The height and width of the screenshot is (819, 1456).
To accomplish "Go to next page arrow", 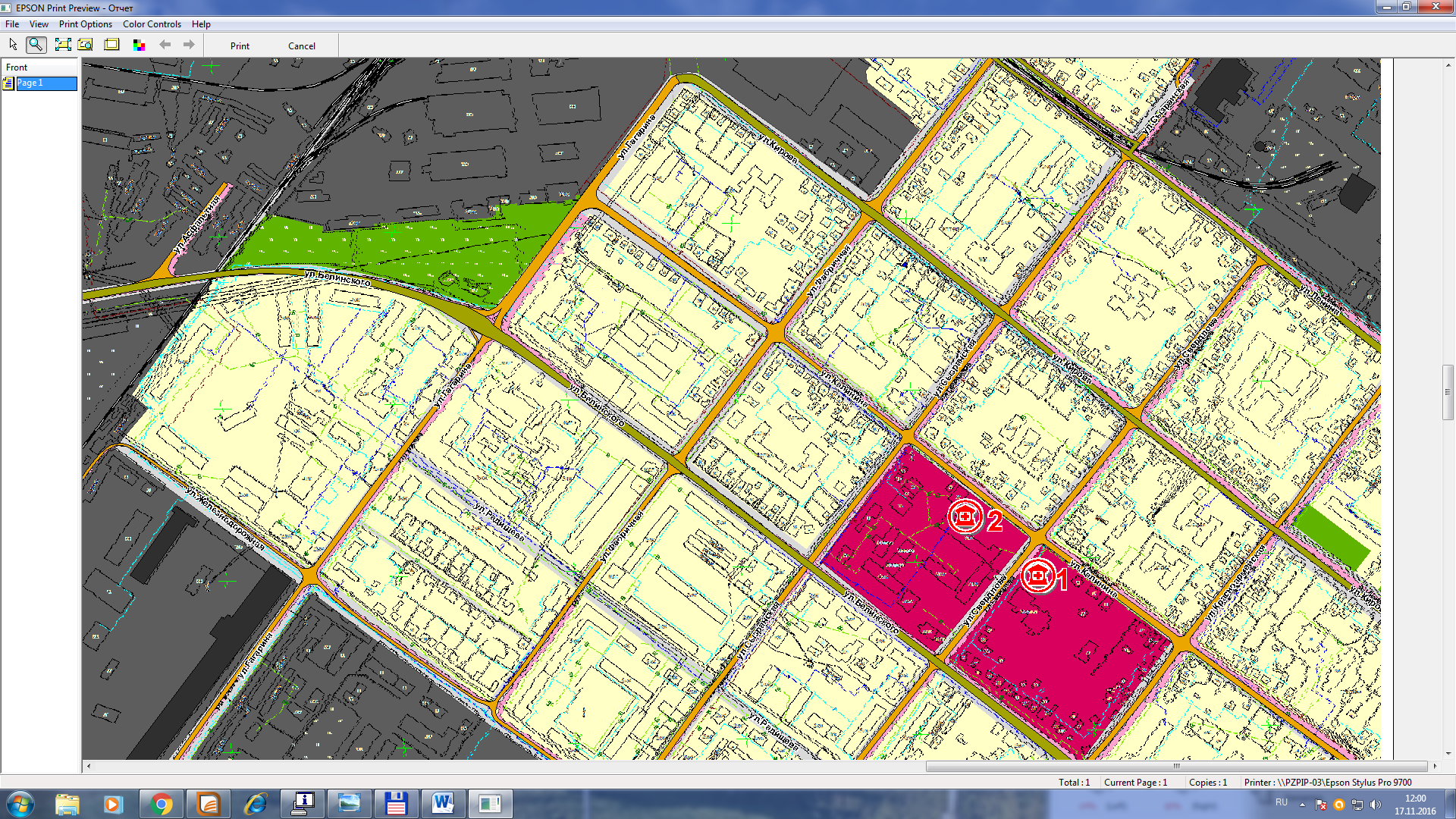I will click(x=189, y=45).
